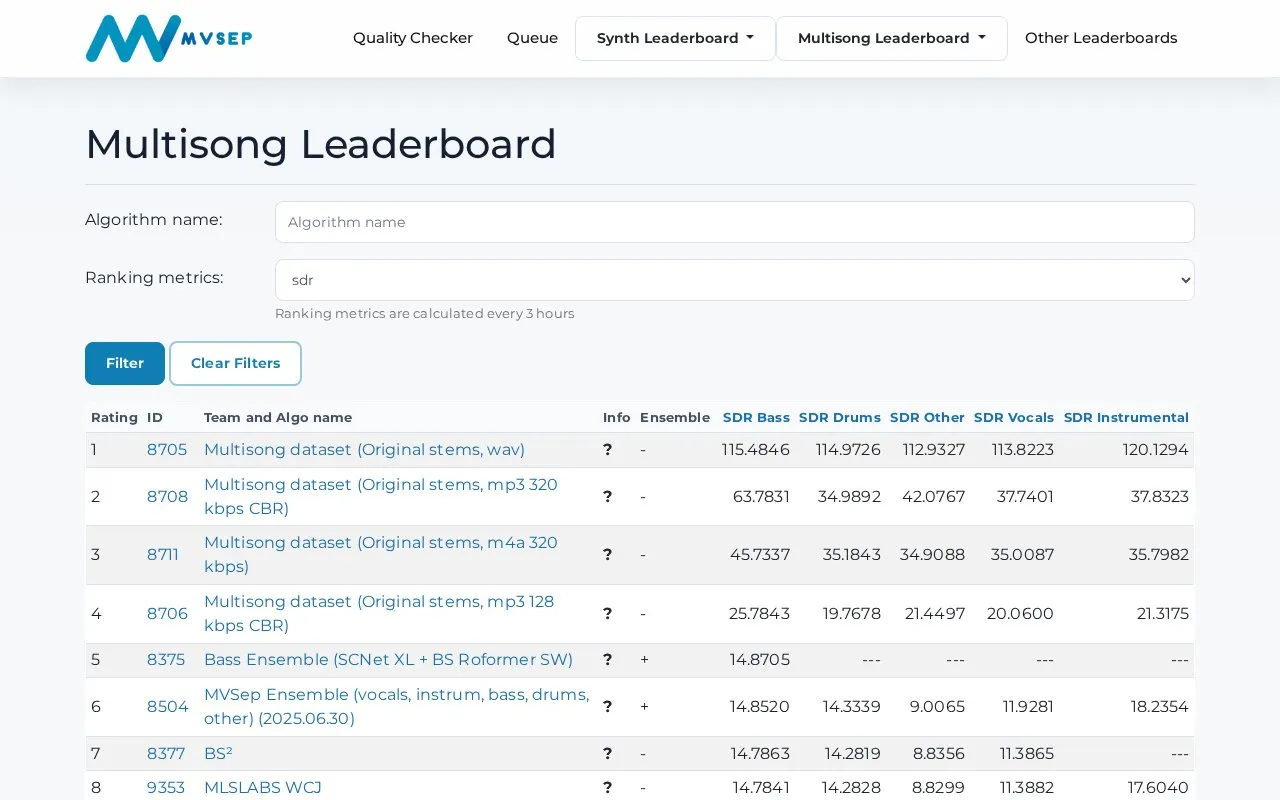
Task: Sort by SDR Other column
Action: (x=927, y=417)
